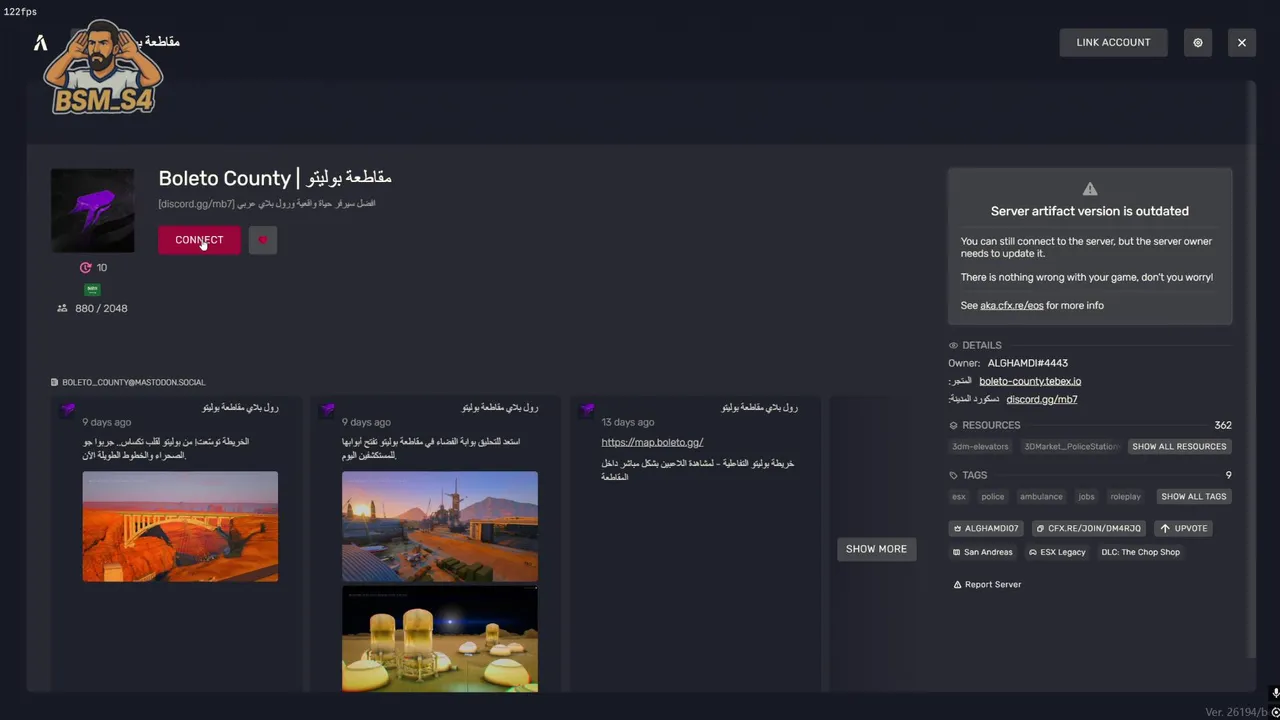The height and width of the screenshot is (720, 1280).
Task: Click the Details eye icon
Action: (x=953, y=346)
